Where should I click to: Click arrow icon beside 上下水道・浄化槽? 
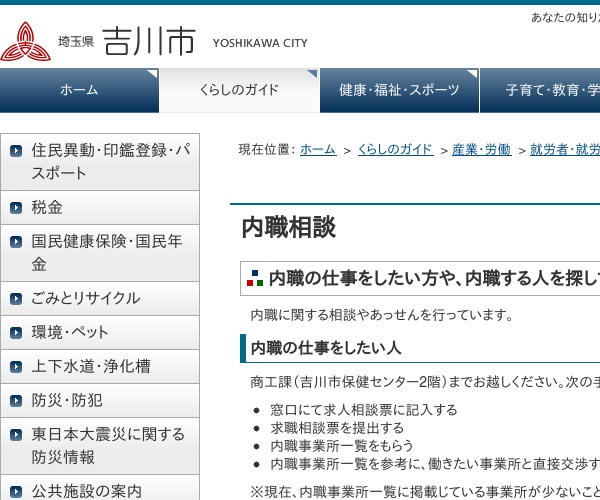pyautogui.click(x=16, y=367)
